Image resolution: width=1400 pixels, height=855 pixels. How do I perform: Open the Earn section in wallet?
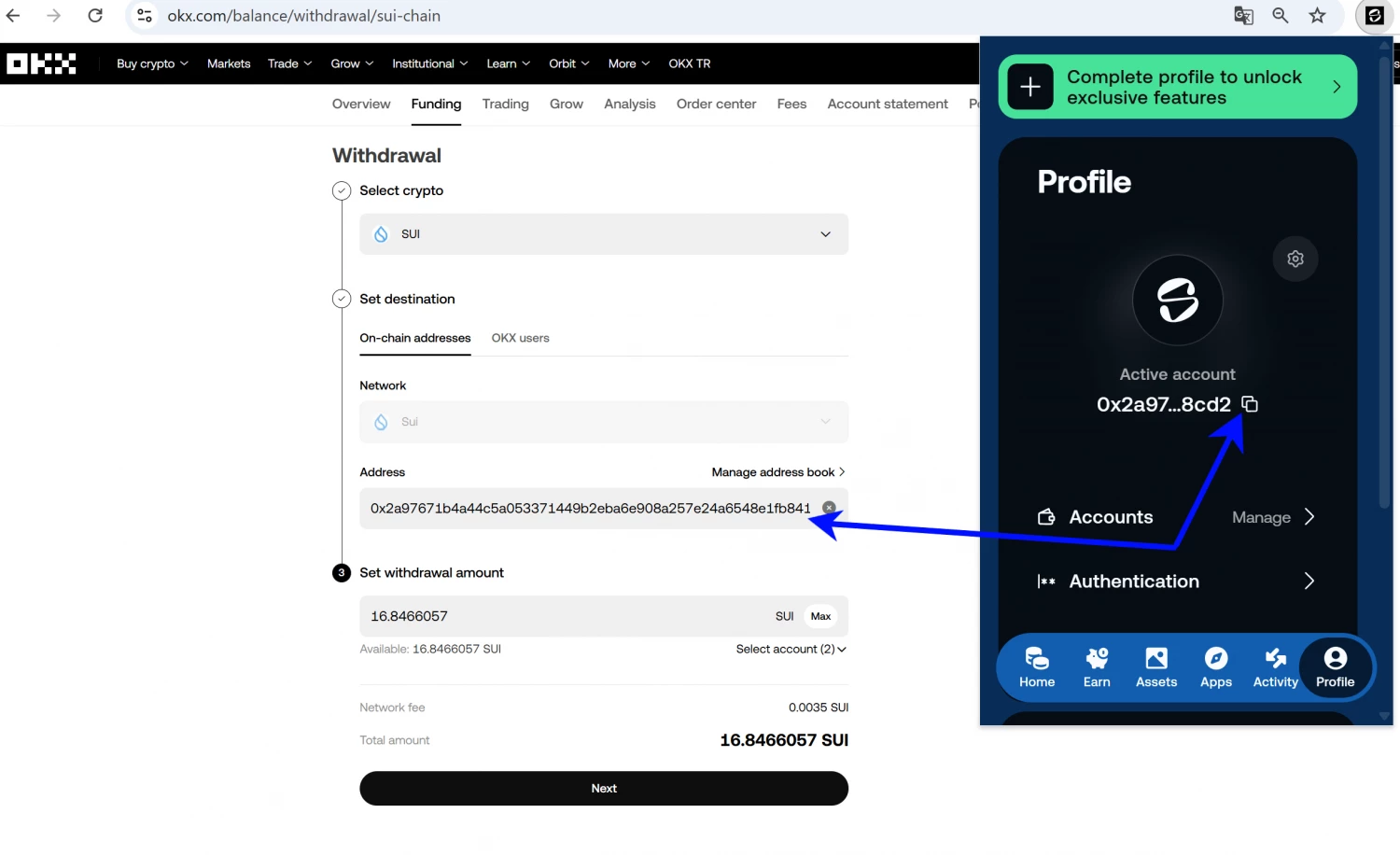coord(1097,667)
